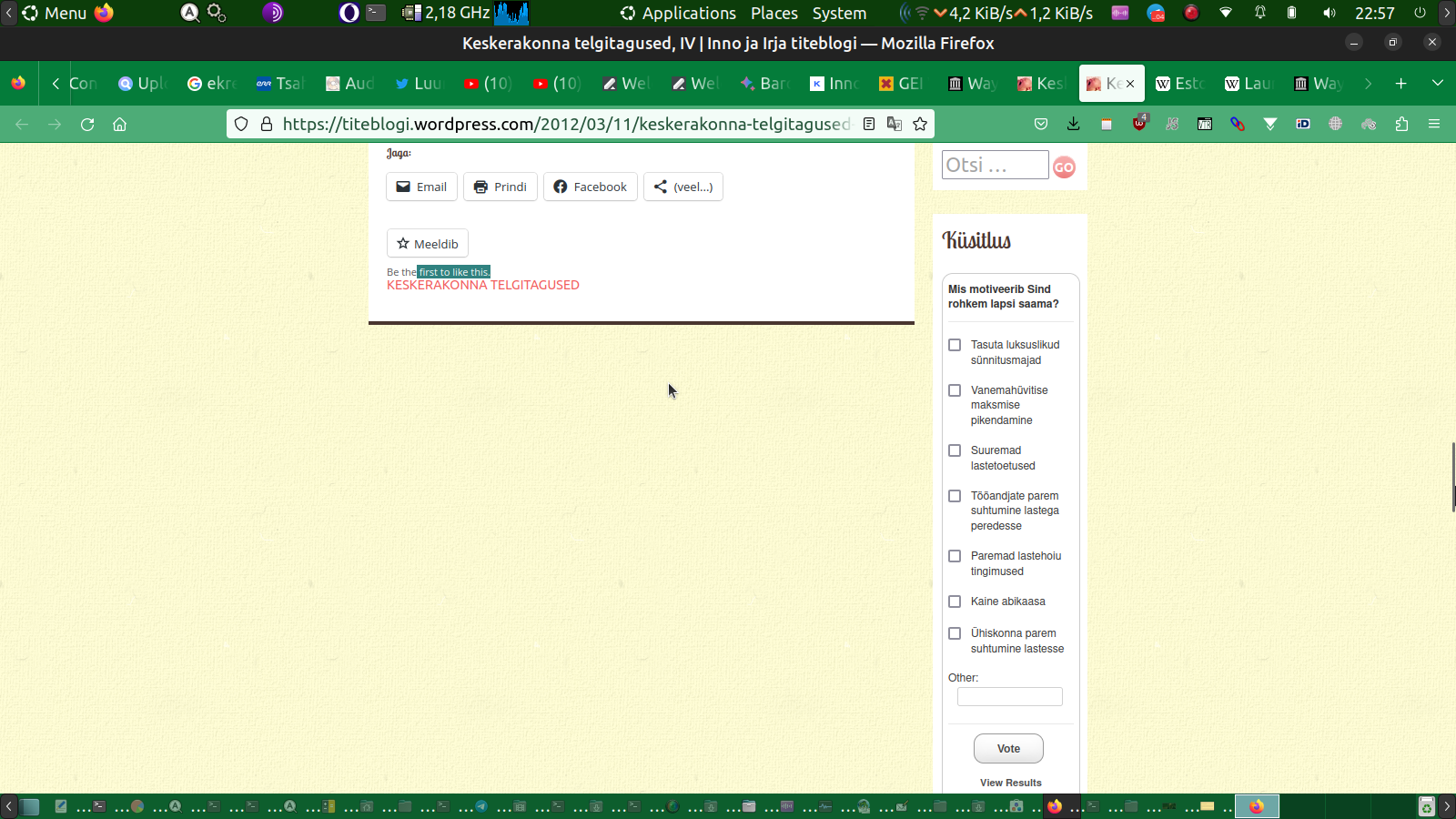Save page to Pocket
This screenshot has height=819, width=1456.
[x=1041, y=124]
